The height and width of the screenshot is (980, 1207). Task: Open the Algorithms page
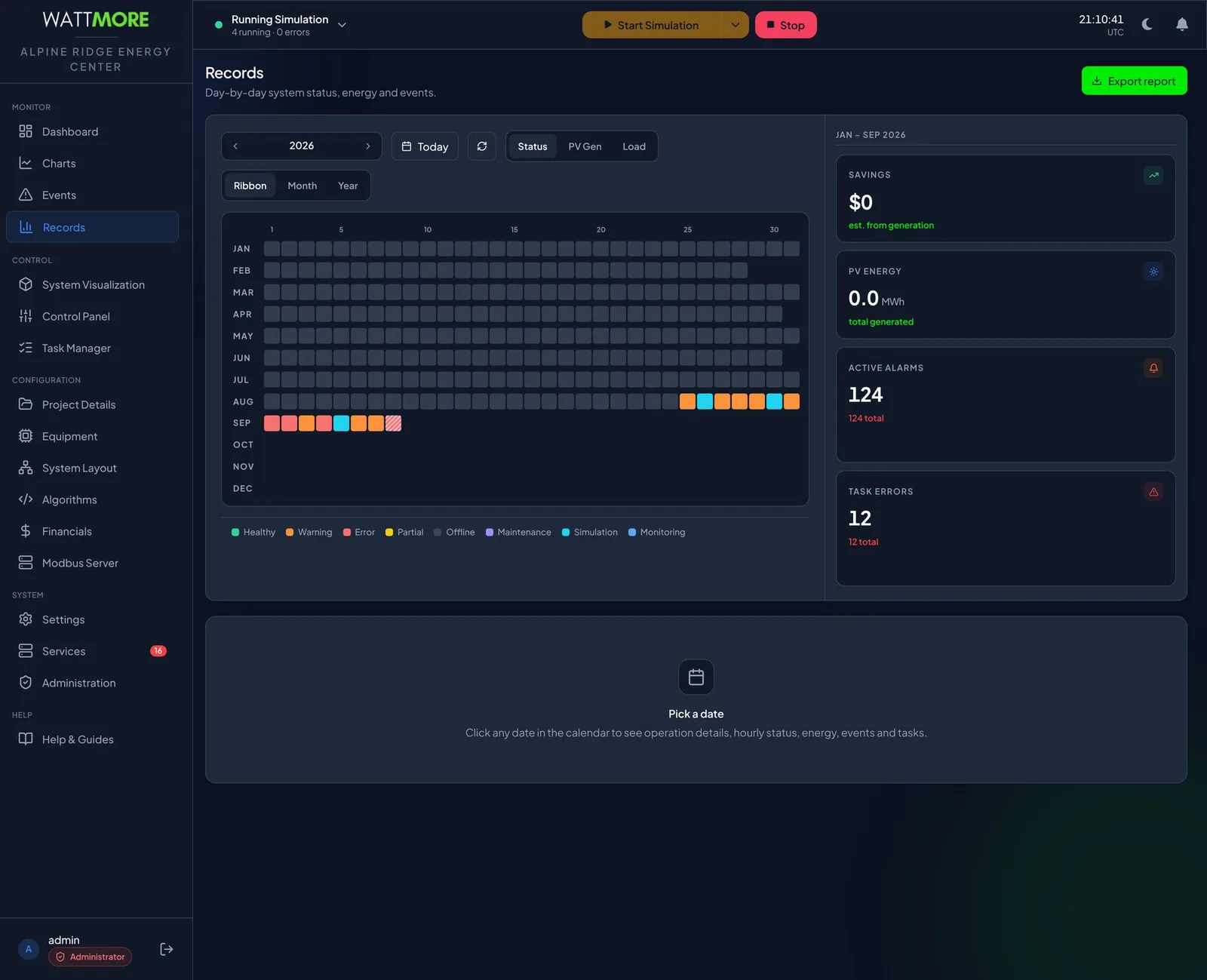tap(92, 499)
